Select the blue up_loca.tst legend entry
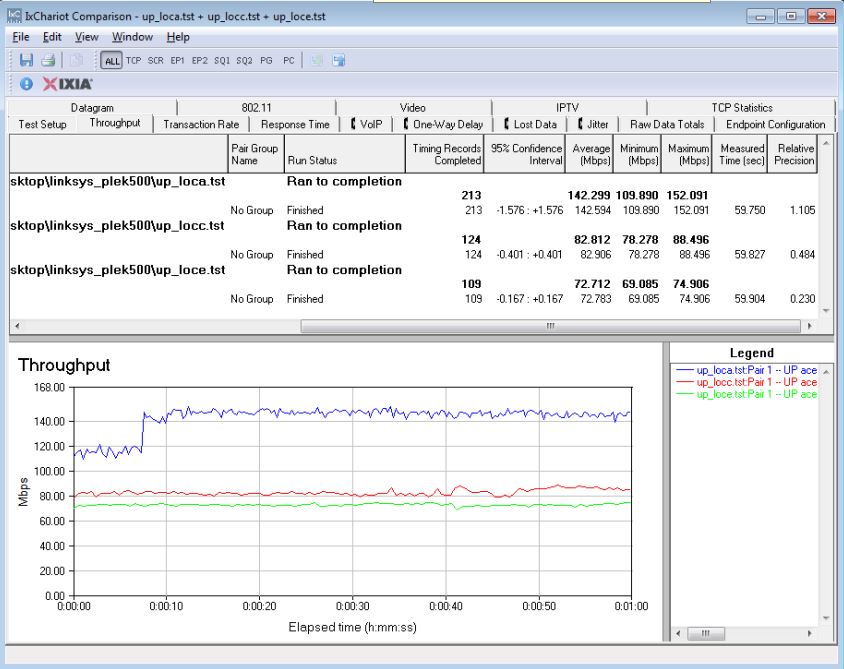The width and height of the screenshot is (844, 669). coord(747,370)
